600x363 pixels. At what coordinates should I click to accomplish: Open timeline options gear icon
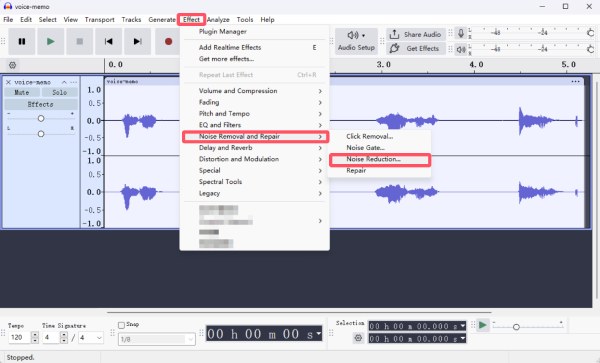pyautogui.click(x=13, y=65)
